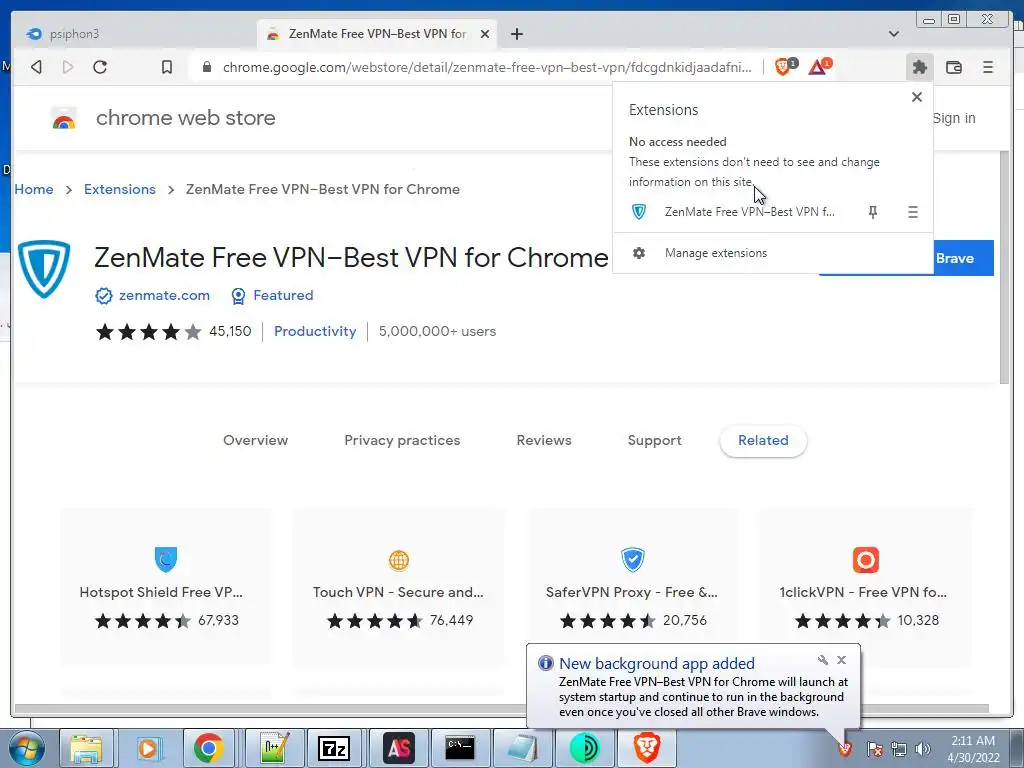Open Brave Shields lion icon

(x=785, y=66)
